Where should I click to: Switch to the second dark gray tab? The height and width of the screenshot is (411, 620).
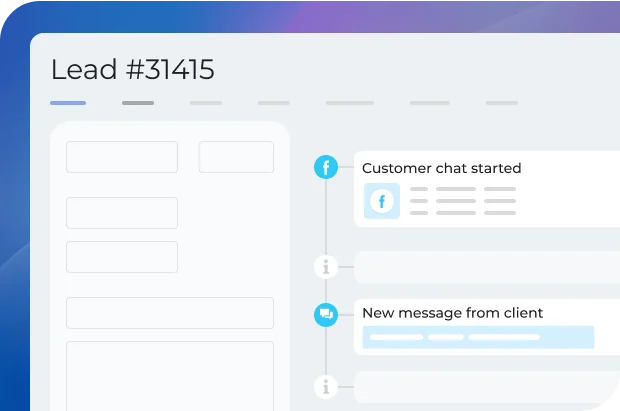coord(138,102)
